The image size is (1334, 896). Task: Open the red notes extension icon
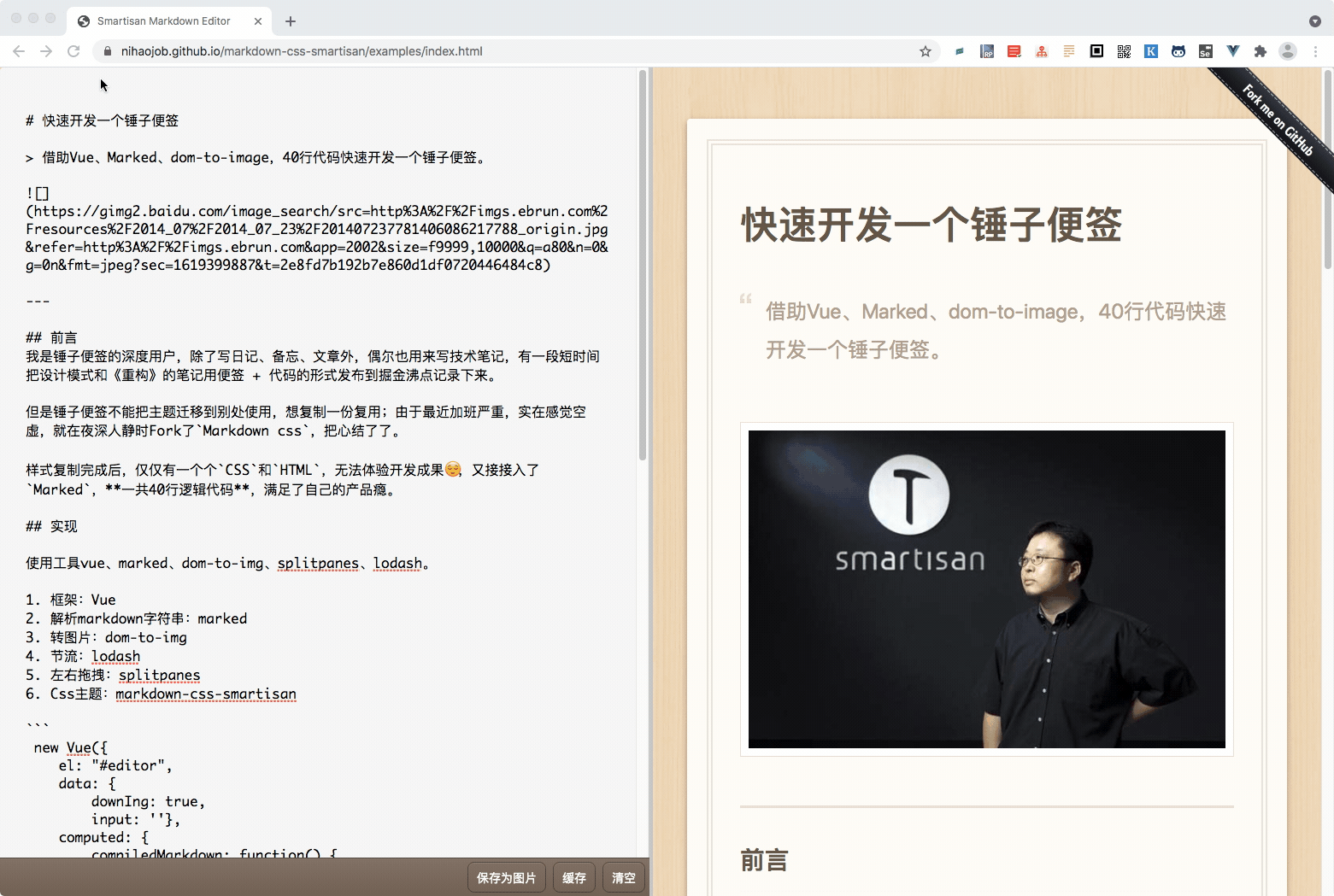point(1014,51)
